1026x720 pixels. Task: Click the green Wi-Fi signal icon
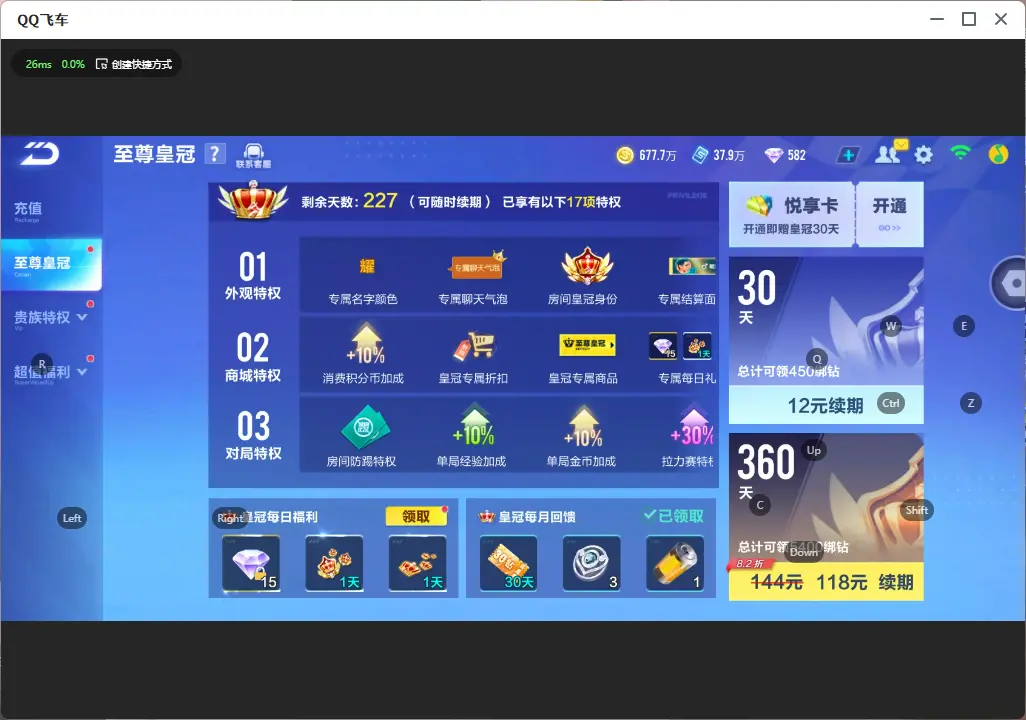tap(960, 153)
